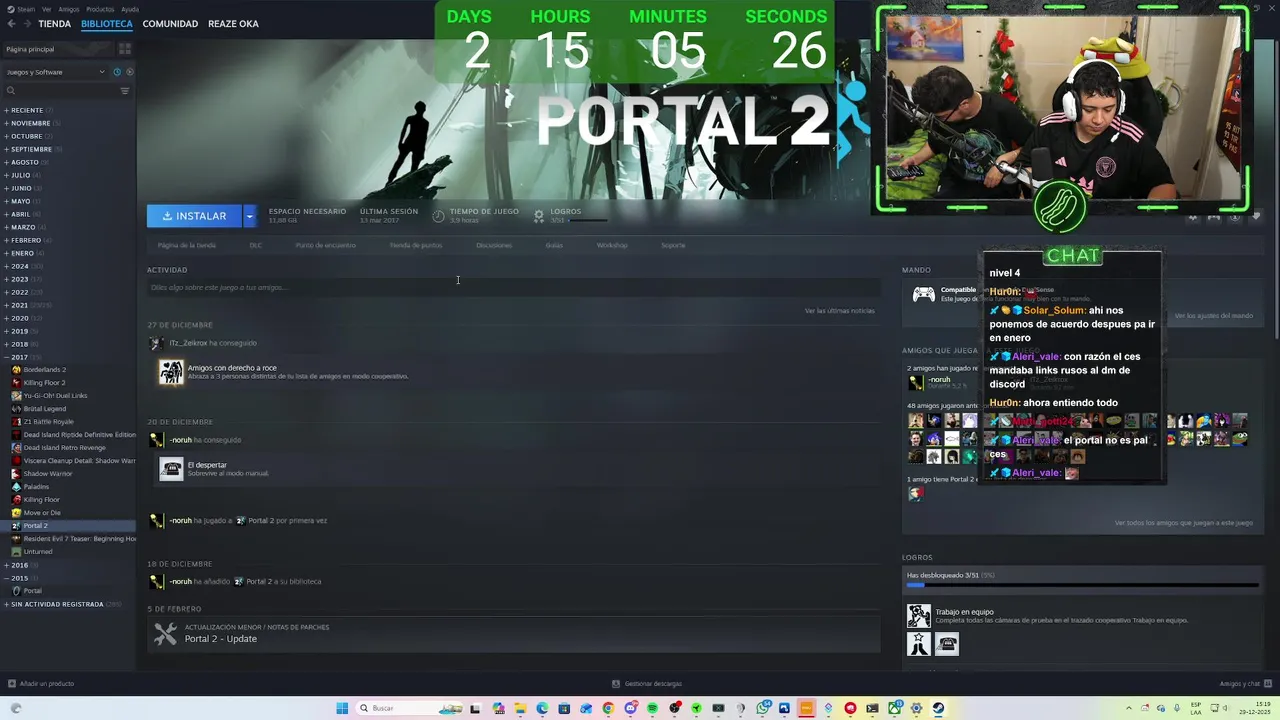Open Windows Start menu
Image resolution: width=1280 pixels, height=720 pixels.
click(342, 708)
